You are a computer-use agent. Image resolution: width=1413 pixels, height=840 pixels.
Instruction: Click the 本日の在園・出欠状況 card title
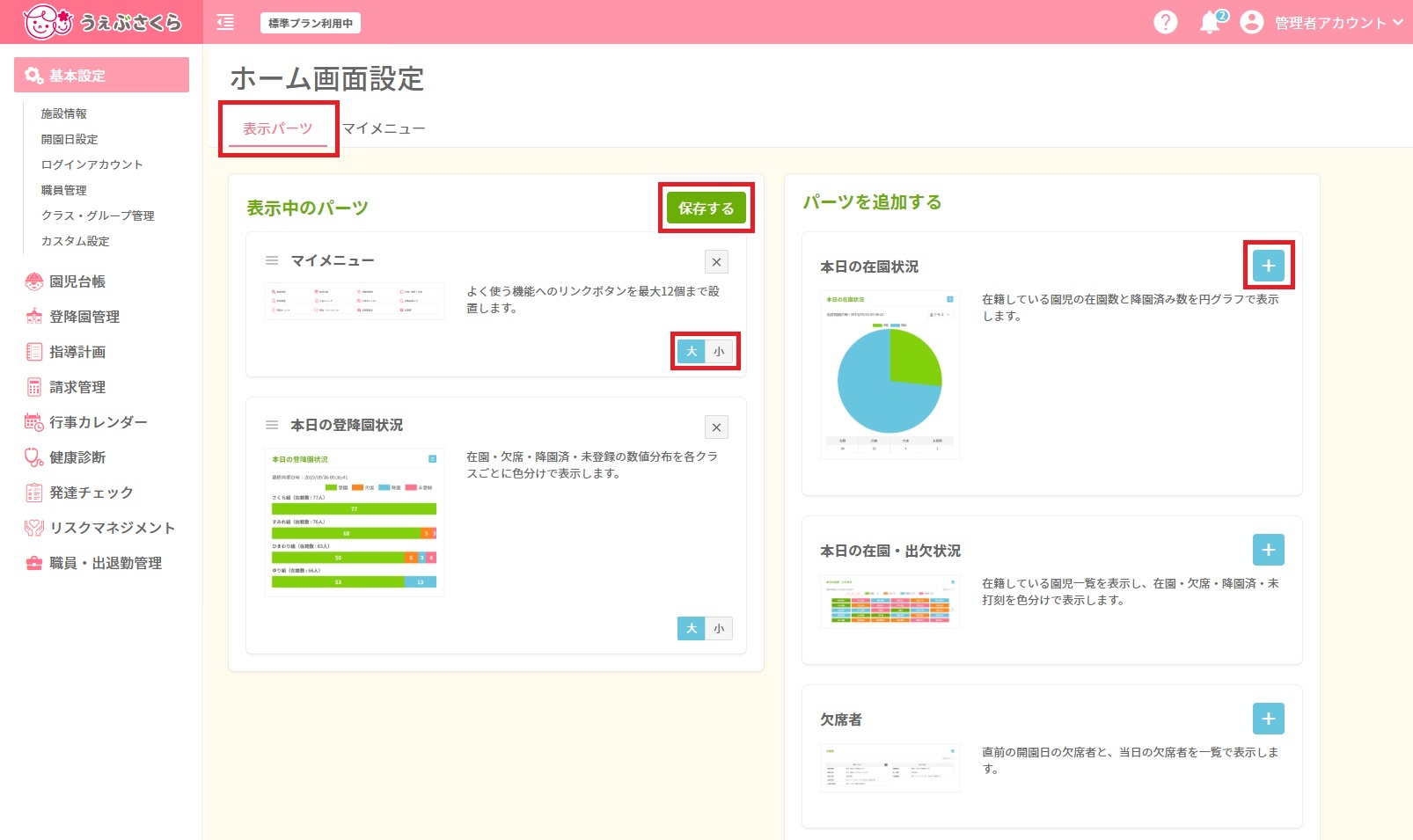coord(890,551)
